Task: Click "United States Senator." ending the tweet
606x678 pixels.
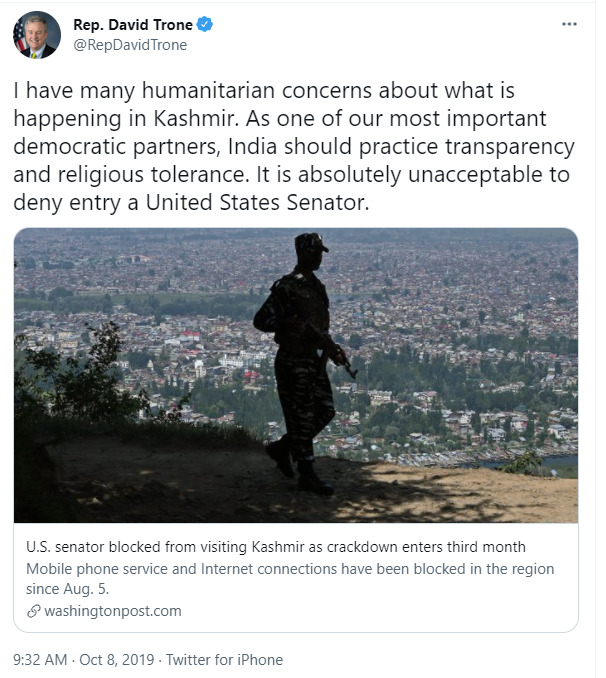Action: click(x=257, y=202)
